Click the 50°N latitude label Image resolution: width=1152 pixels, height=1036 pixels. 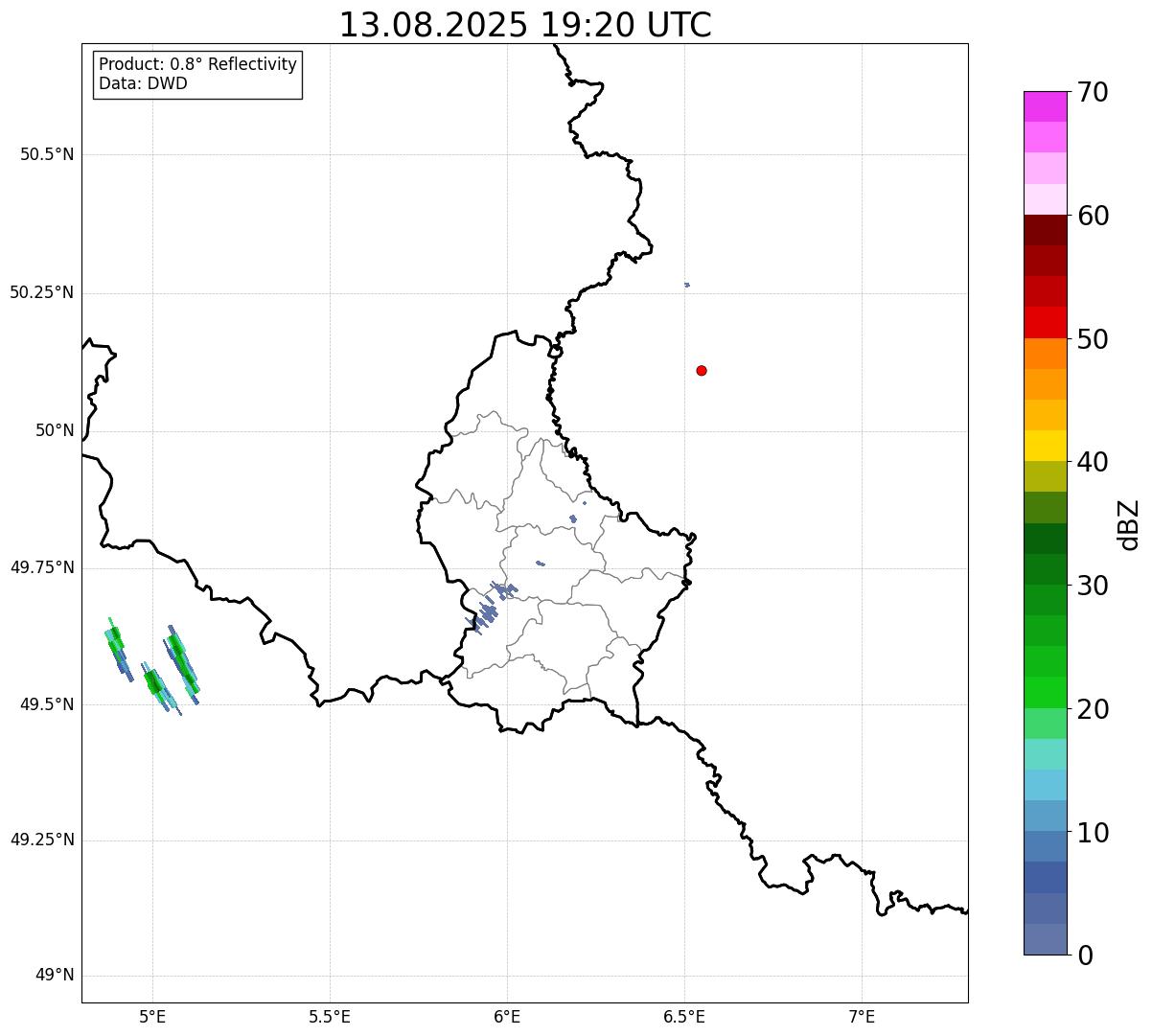click(55, 430)
